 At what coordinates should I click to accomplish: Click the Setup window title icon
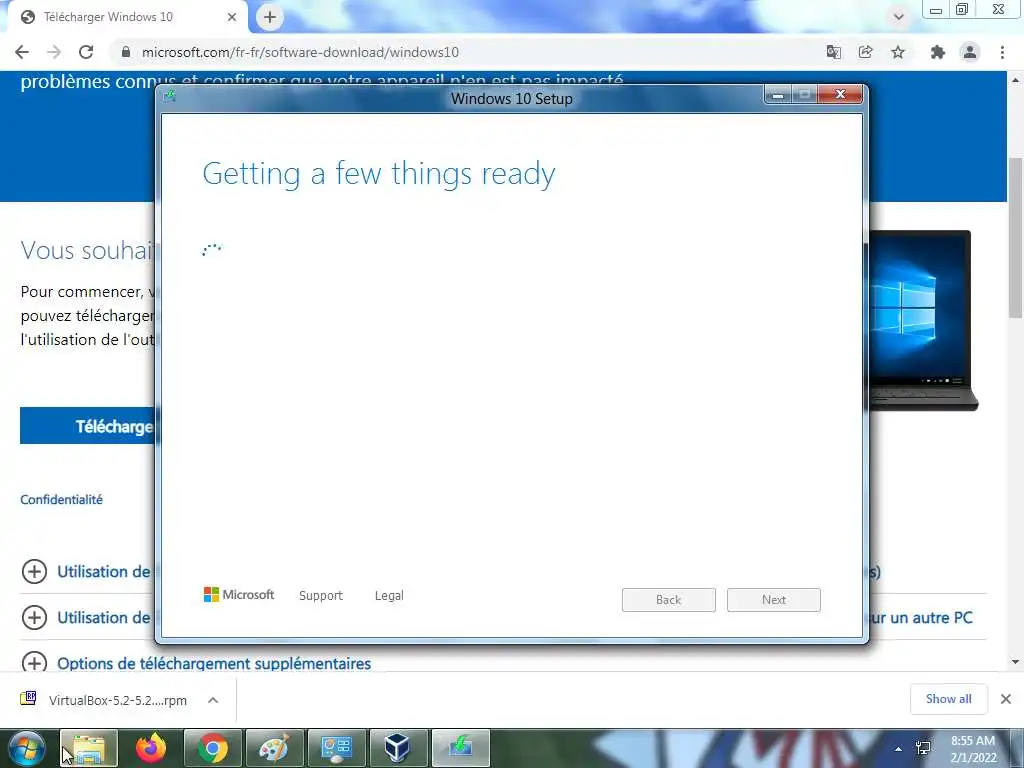(x=170, y=96)
